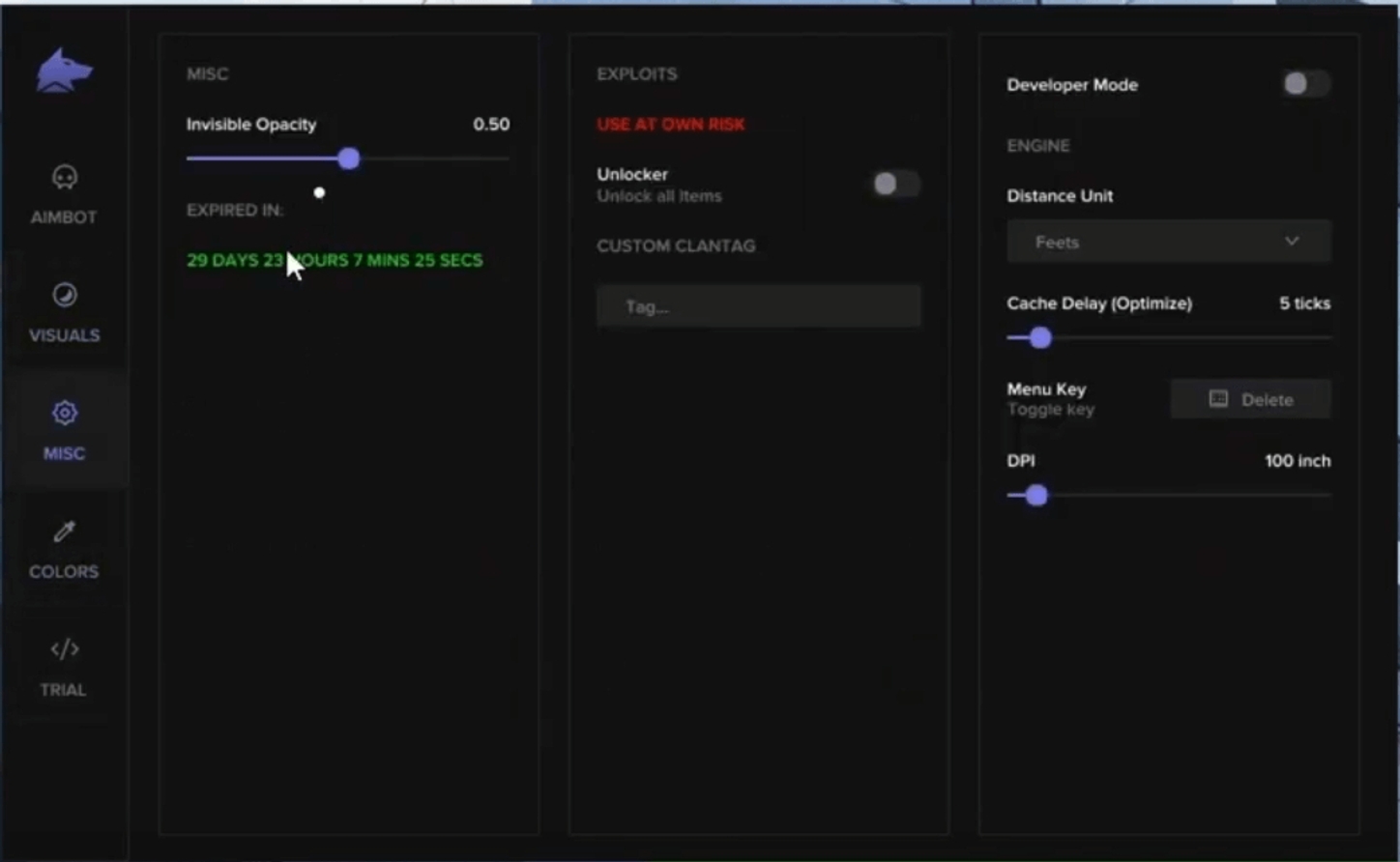1400x862 pixels.
Task: Enable Developer Mode
Action: (x=1305, y=84)
